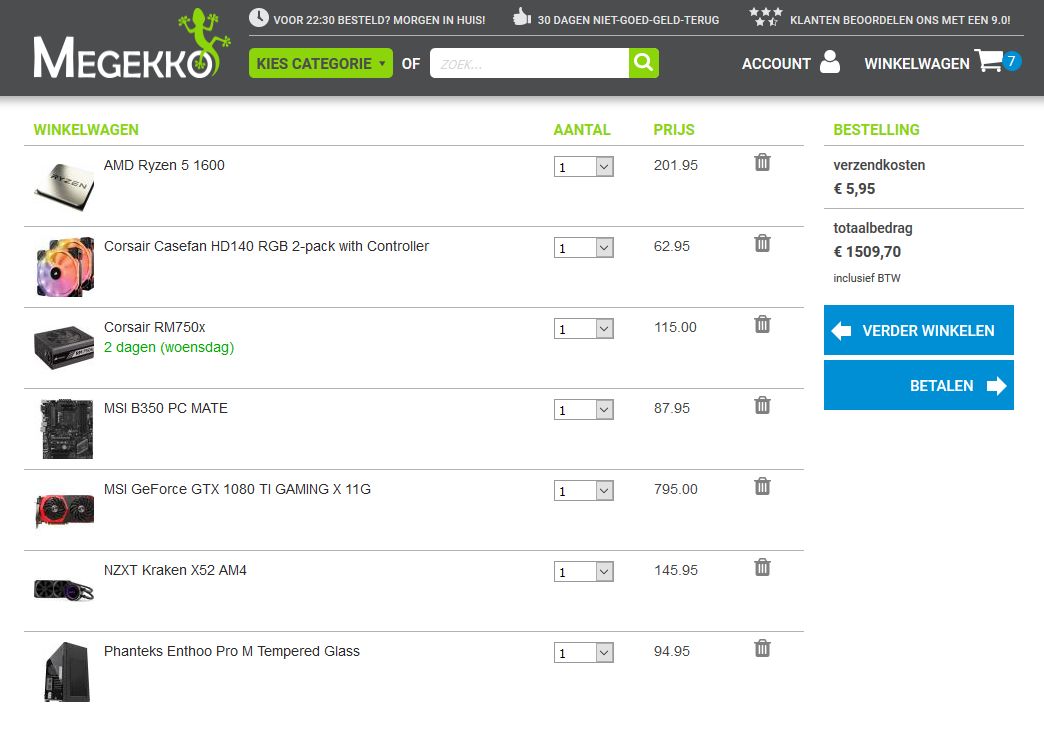Screen dimensions: 1044x729
Task: Click the Corsair RGB fans thumbnail
Action: click(65, 266)
